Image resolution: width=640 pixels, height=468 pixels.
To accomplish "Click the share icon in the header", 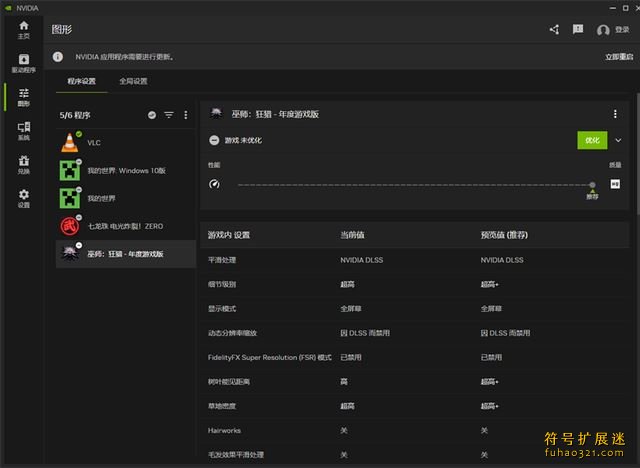I will pyautogui.click(x=554, y=29).
